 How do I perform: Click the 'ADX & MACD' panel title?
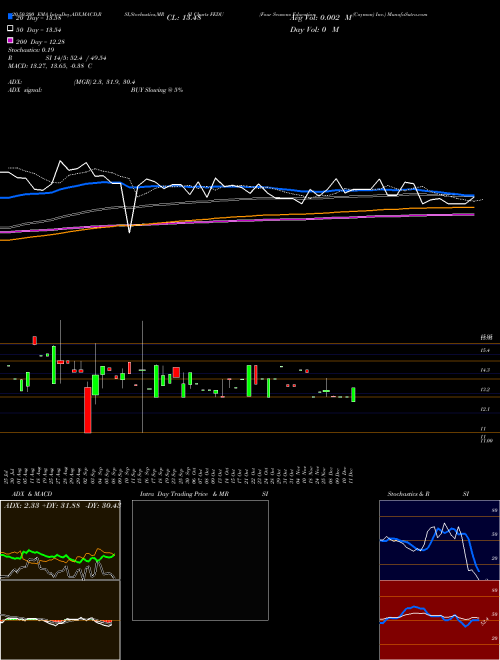click(x=32, y=494)
